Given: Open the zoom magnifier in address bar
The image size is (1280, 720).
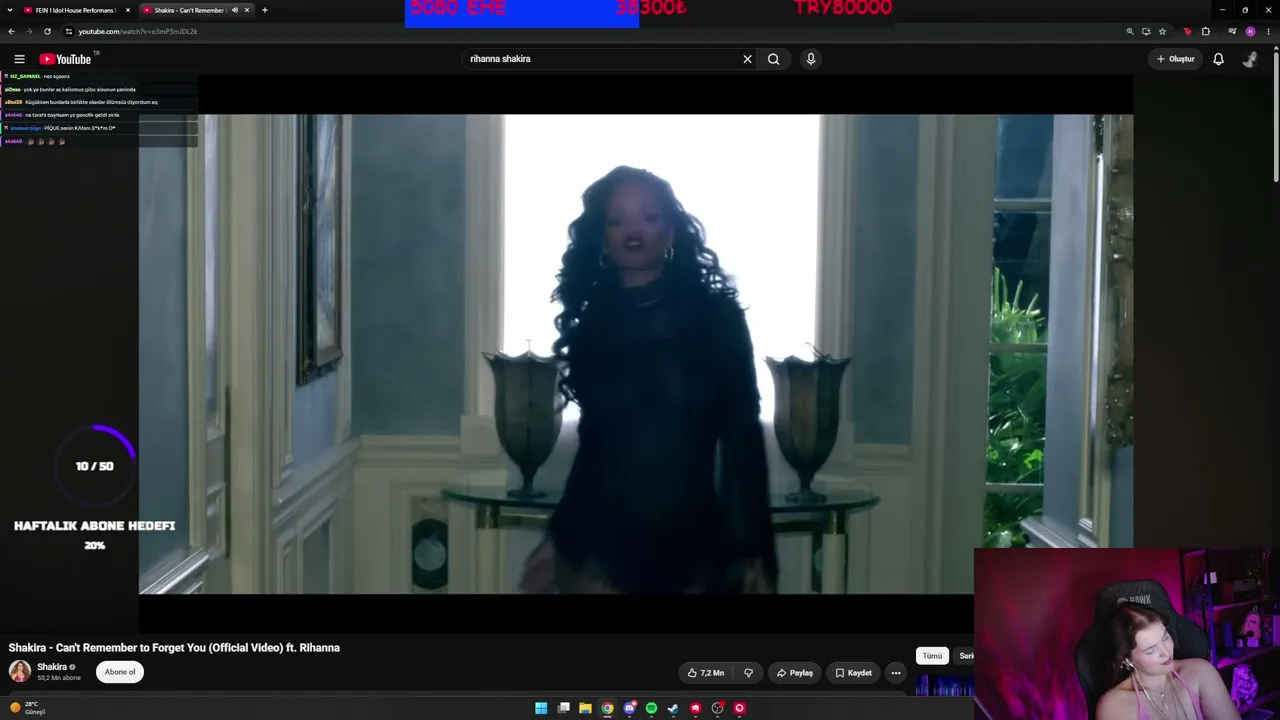Looking at the screenshot, I should 1130,31.
